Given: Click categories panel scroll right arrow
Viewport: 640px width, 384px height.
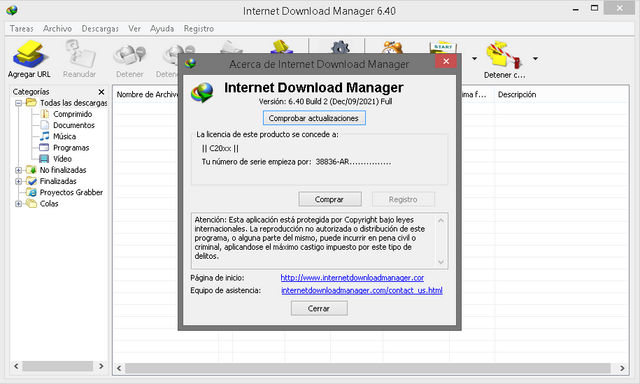Looking at the screenshot, I should 101,366.
